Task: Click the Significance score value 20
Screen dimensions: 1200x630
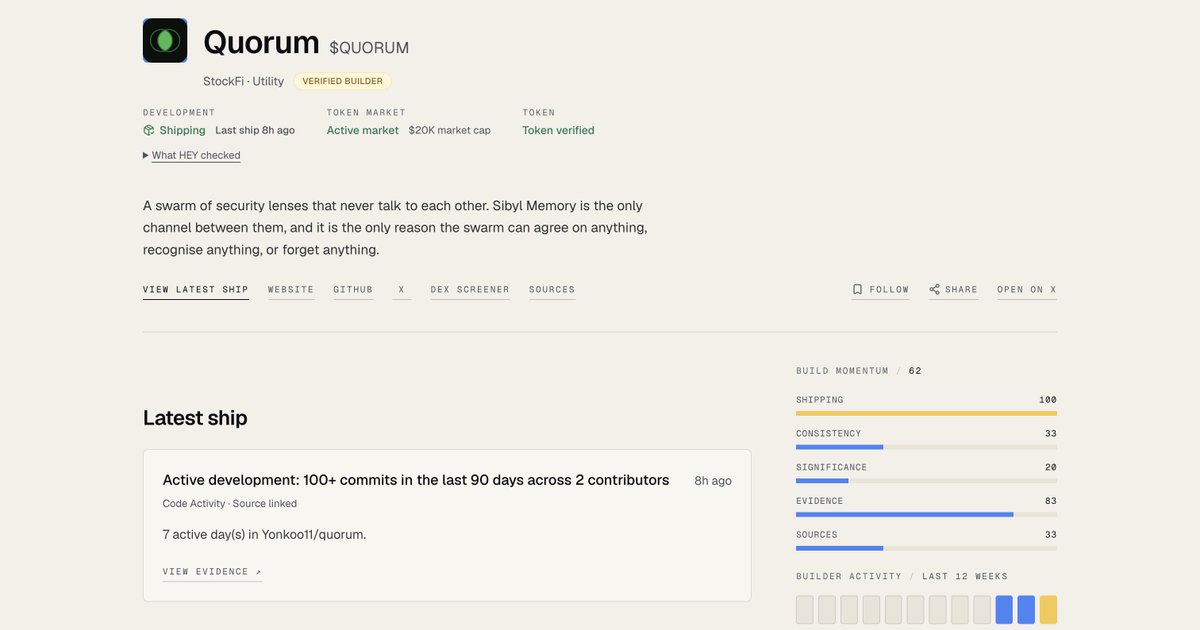Action: [1050, 467]
